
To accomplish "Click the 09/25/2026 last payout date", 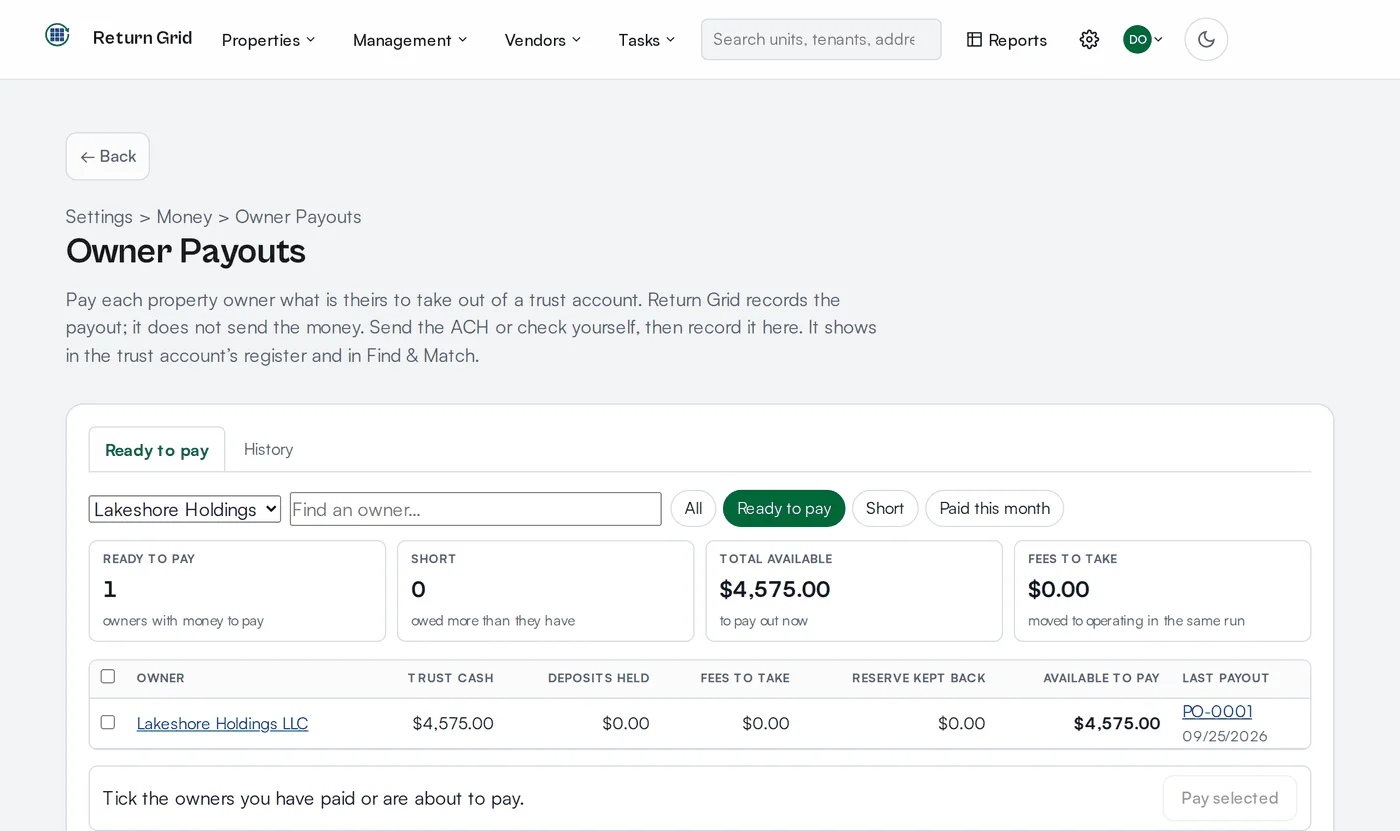I will pos(1225,736).
